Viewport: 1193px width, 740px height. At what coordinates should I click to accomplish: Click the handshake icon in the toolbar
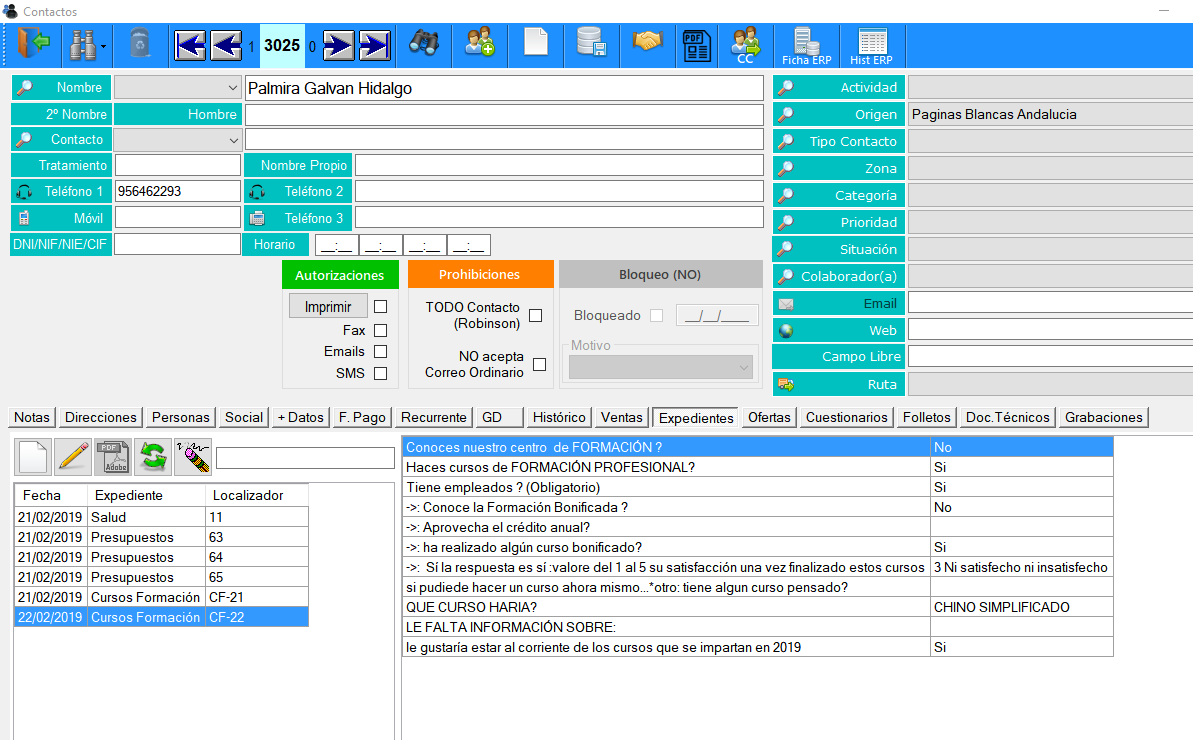pos(647,41)
